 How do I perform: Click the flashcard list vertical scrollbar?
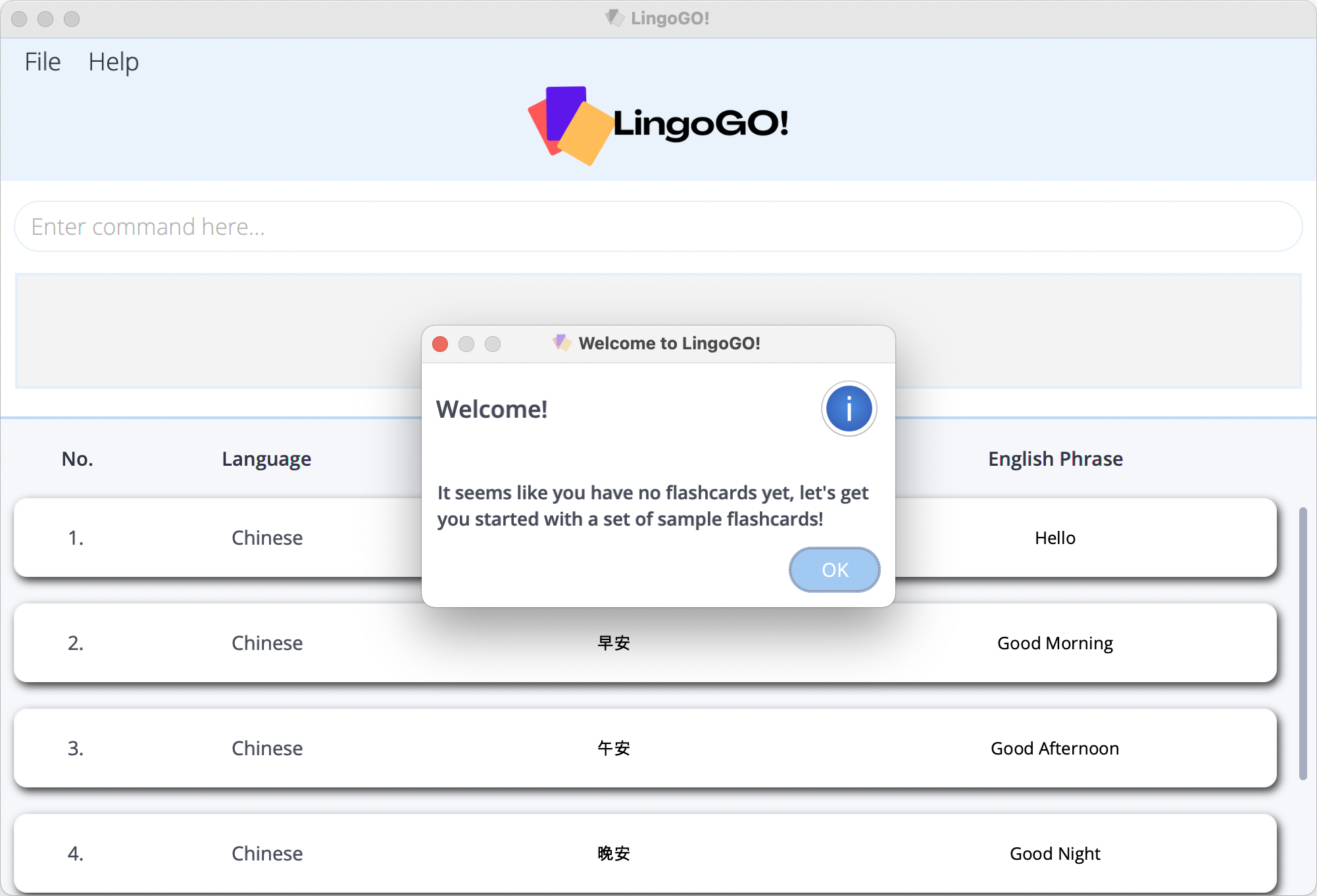(x=1302, y=643)
